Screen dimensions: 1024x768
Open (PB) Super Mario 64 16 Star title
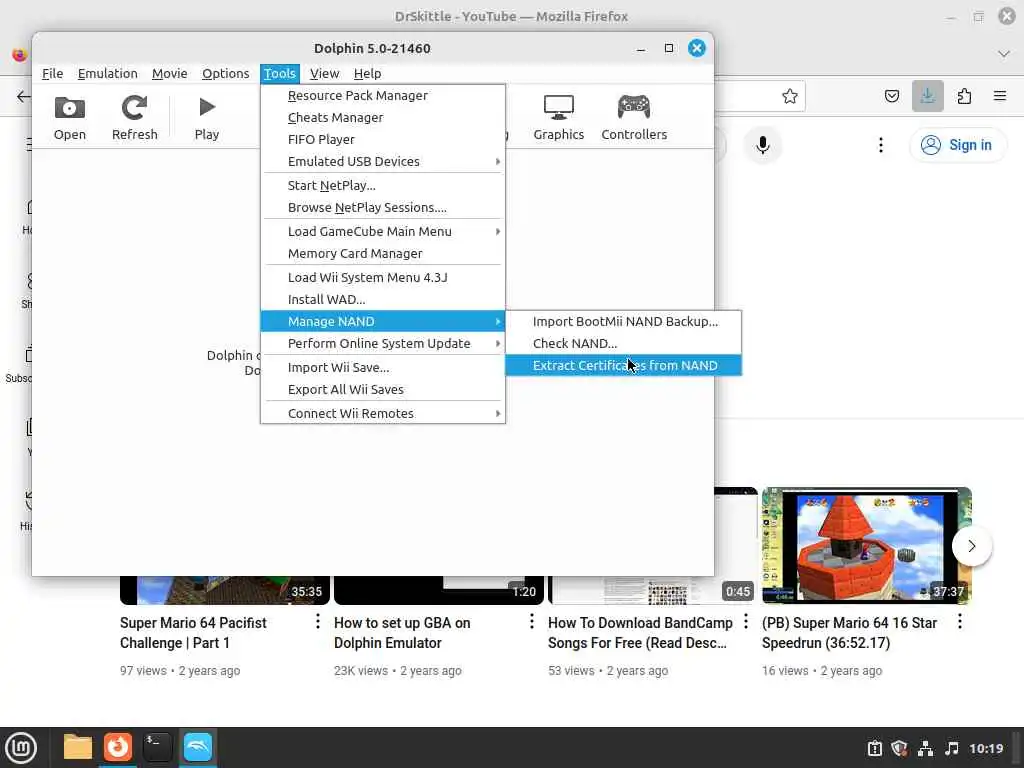pos(849,633)
